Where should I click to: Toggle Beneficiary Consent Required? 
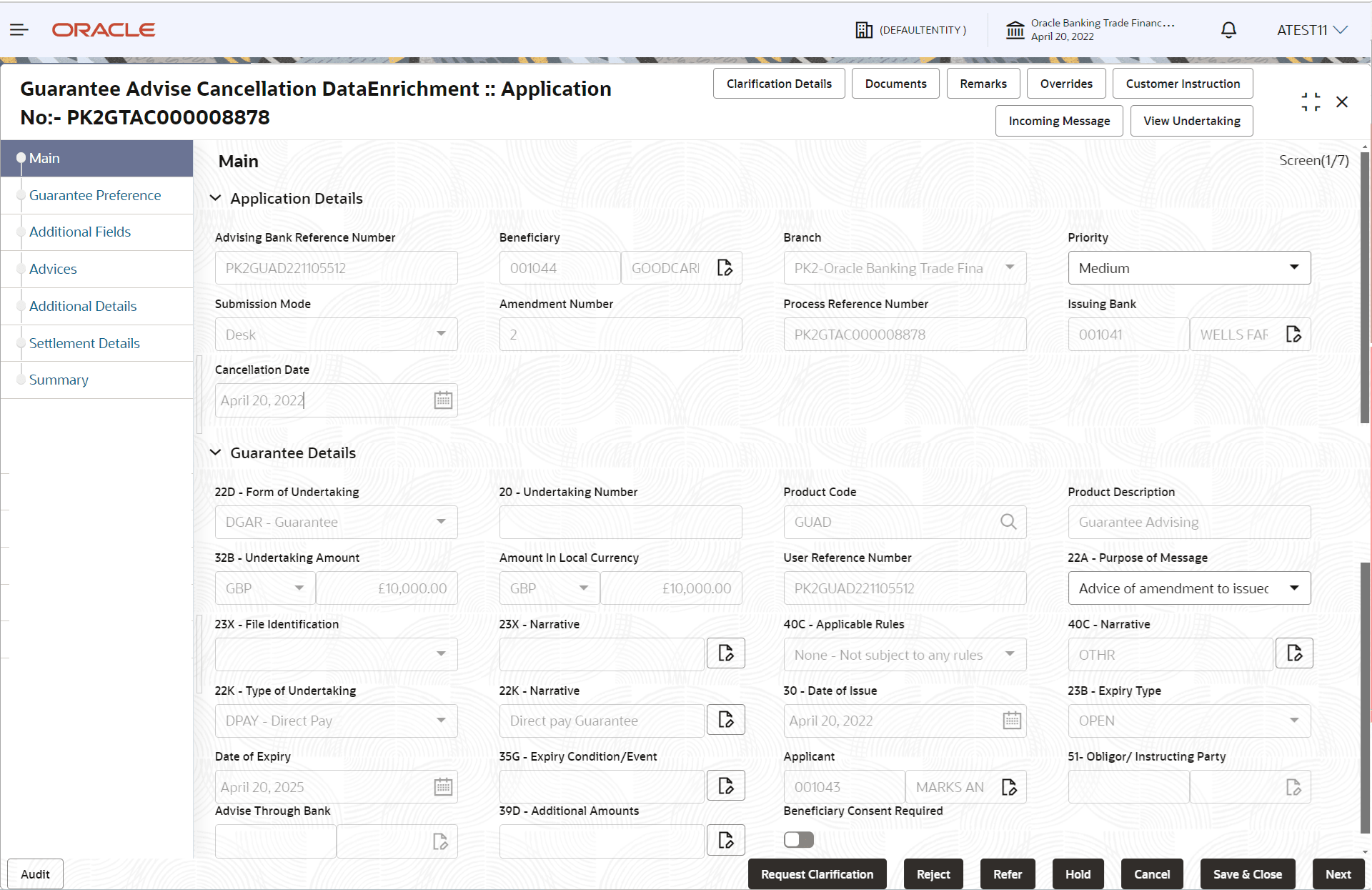[x=798, y=839]
